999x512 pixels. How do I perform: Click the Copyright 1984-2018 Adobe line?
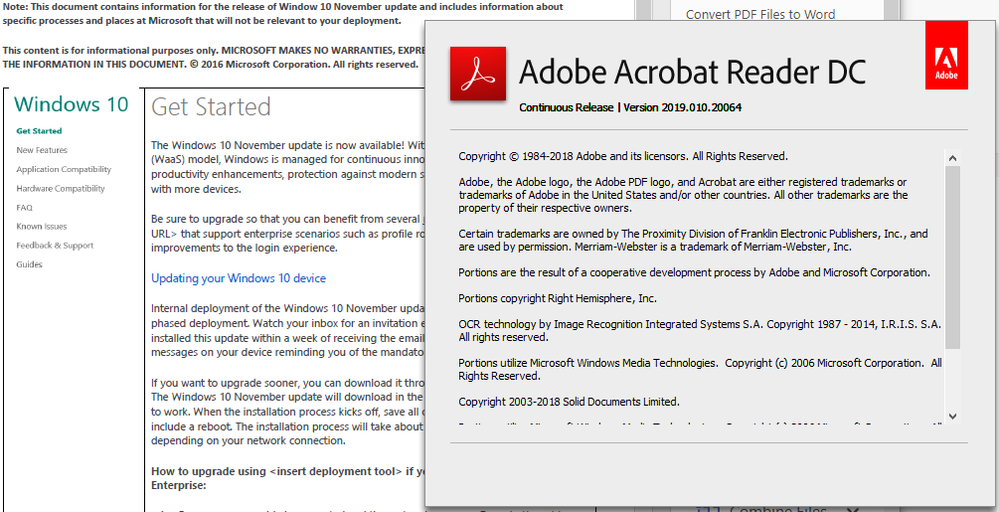click(x=623, y=156)
